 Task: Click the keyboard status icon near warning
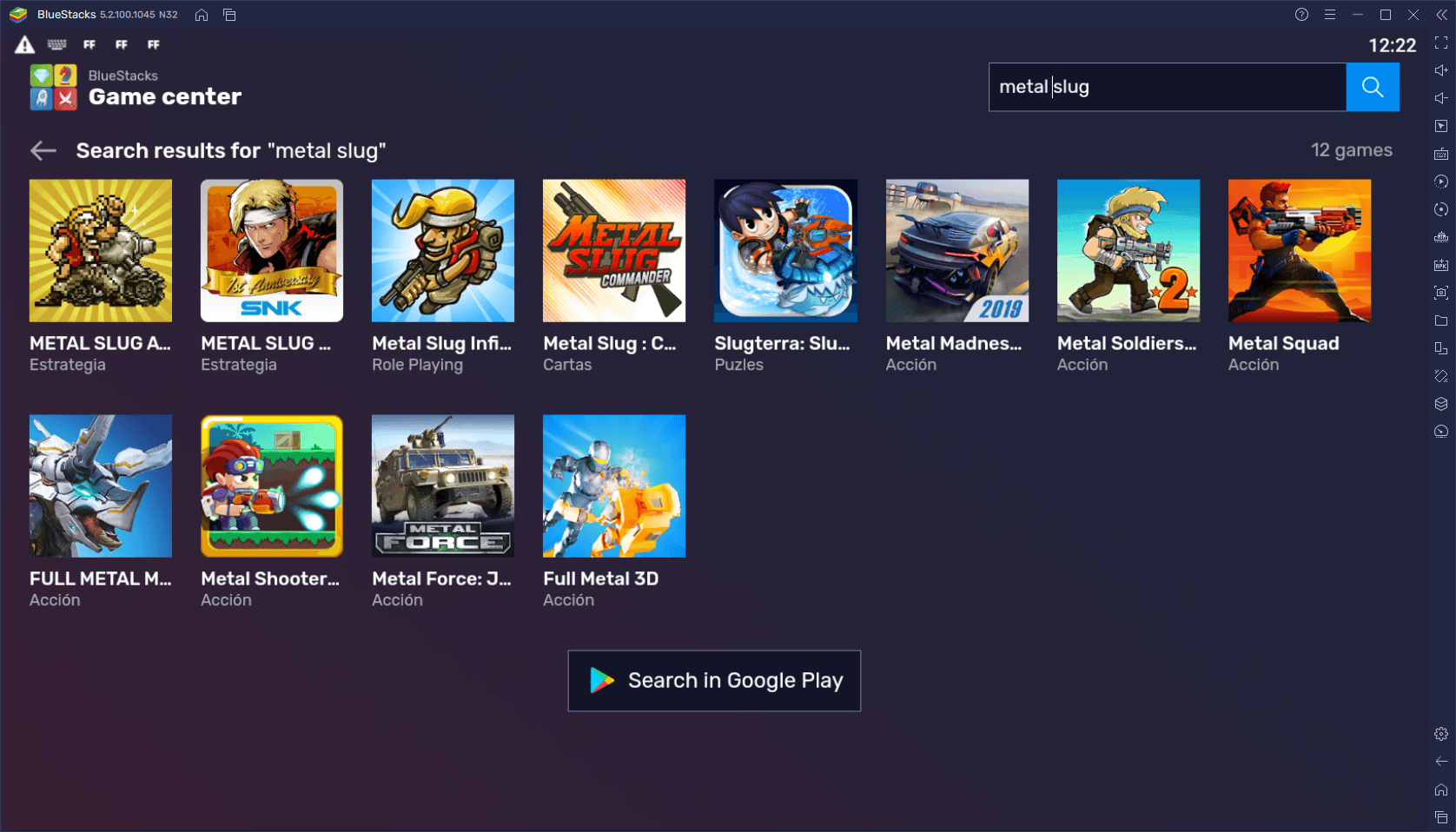(x=57, y=44)
